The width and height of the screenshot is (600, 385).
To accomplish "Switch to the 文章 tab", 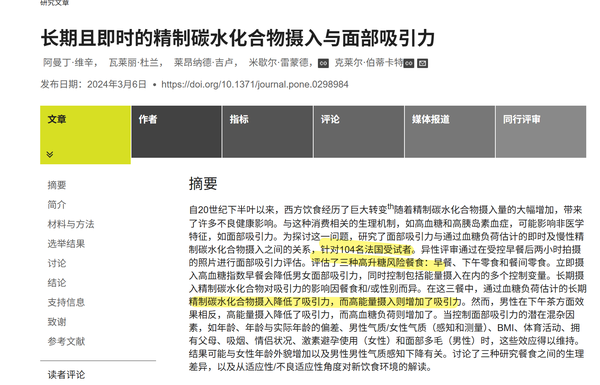I will coord(85,135).
